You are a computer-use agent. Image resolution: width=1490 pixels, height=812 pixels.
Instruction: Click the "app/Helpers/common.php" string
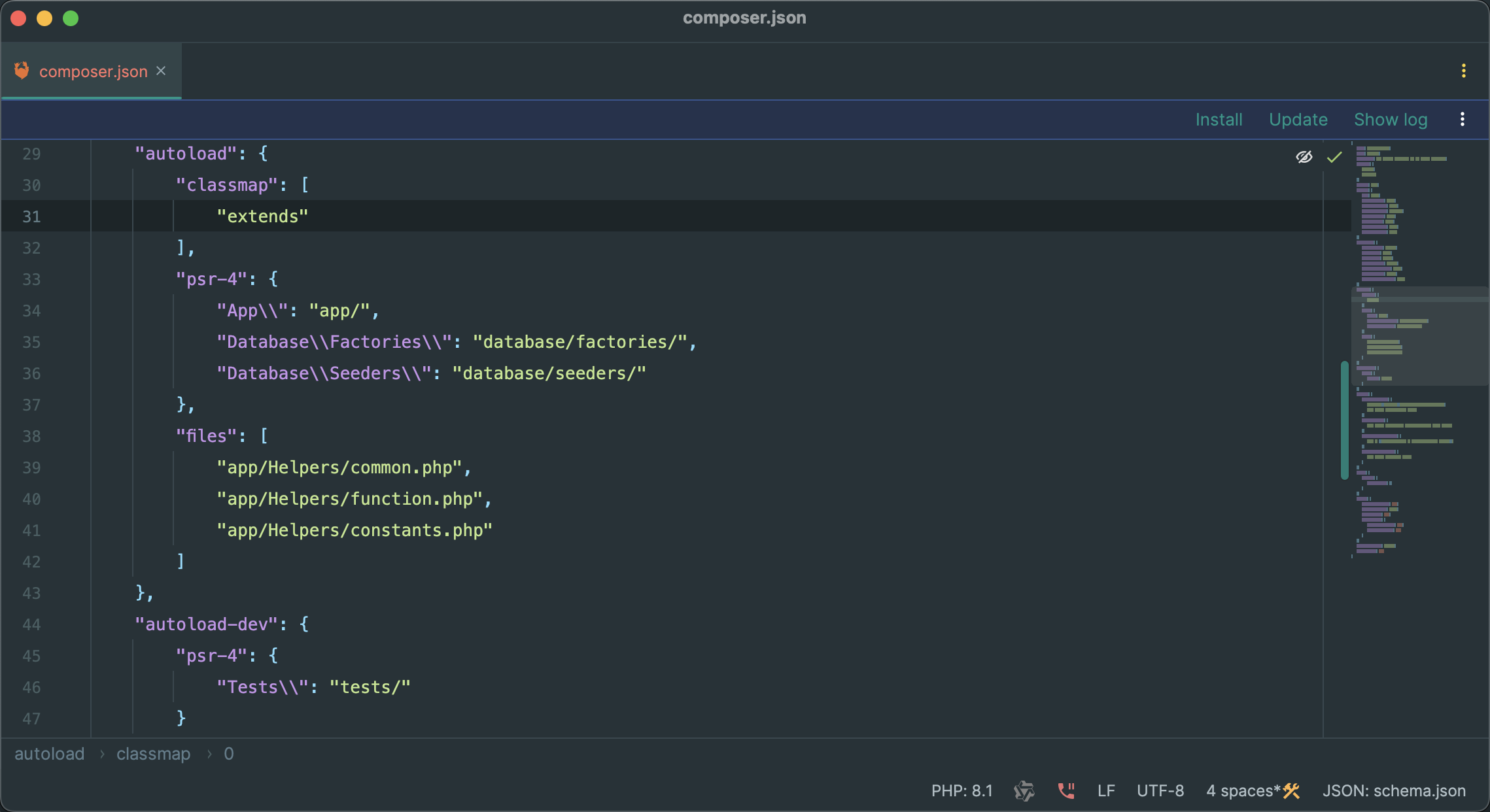click(339, 467)
